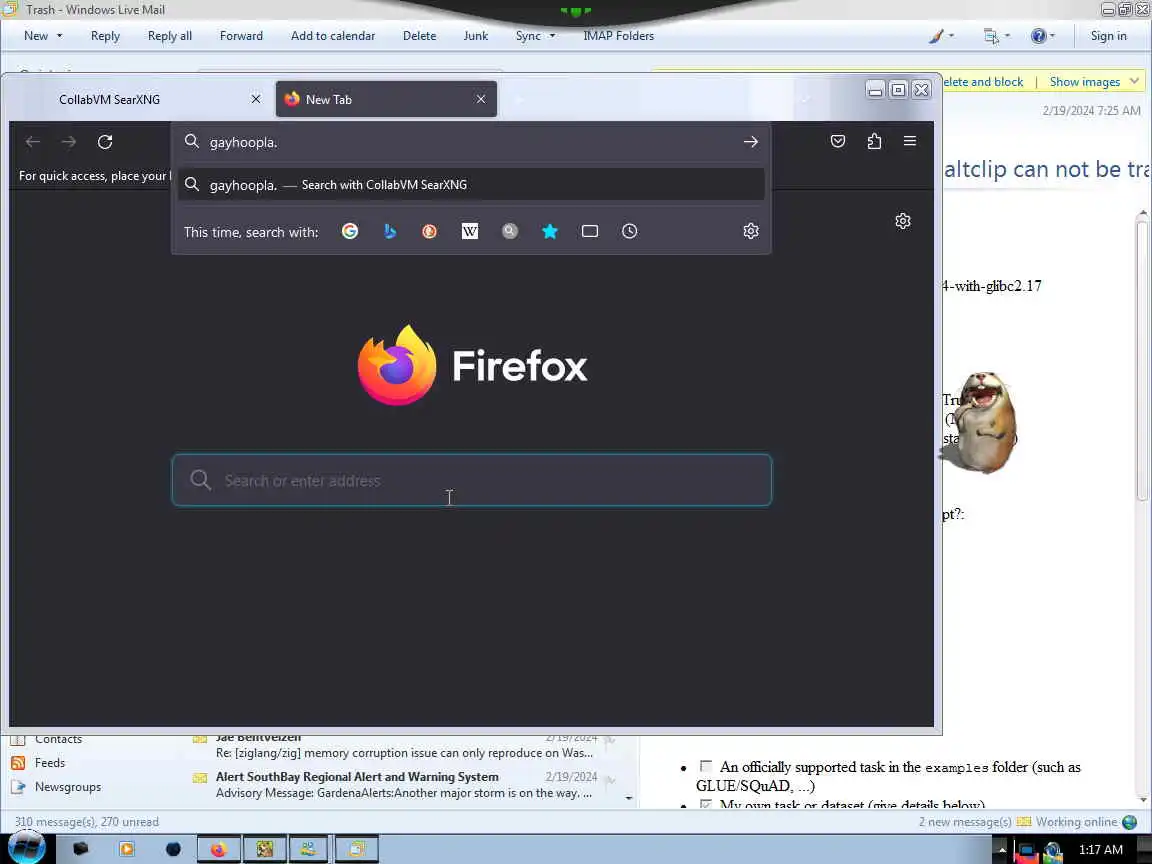
Task: Show hidden system tray icons arrow
Action: (x=1001, y=849)
